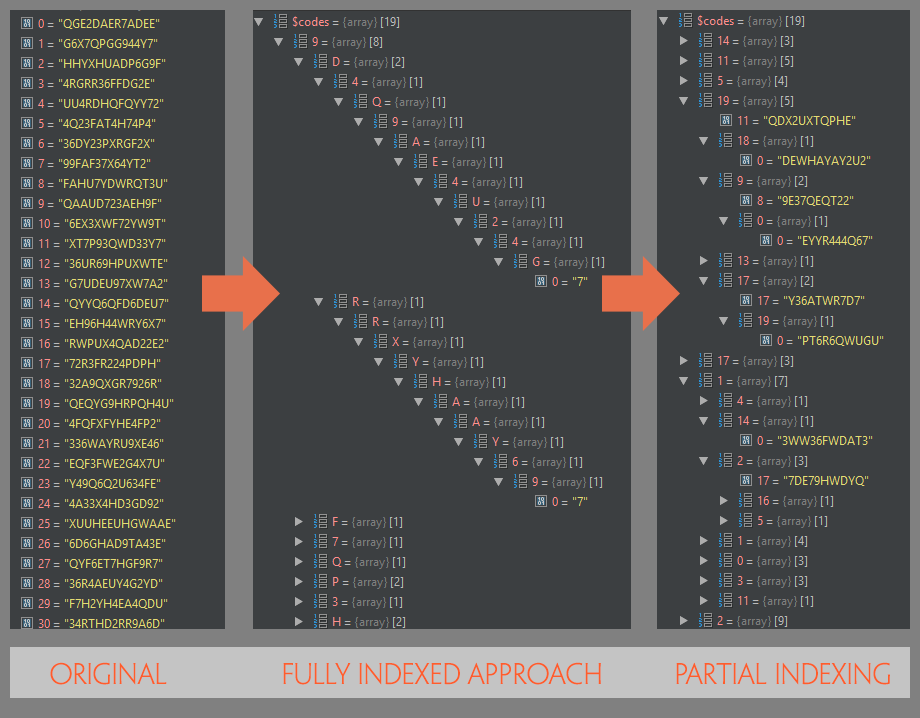Select row 25 = "XUUHEEUHGWAAE"

pyautogui.click(x=117, y=523)
